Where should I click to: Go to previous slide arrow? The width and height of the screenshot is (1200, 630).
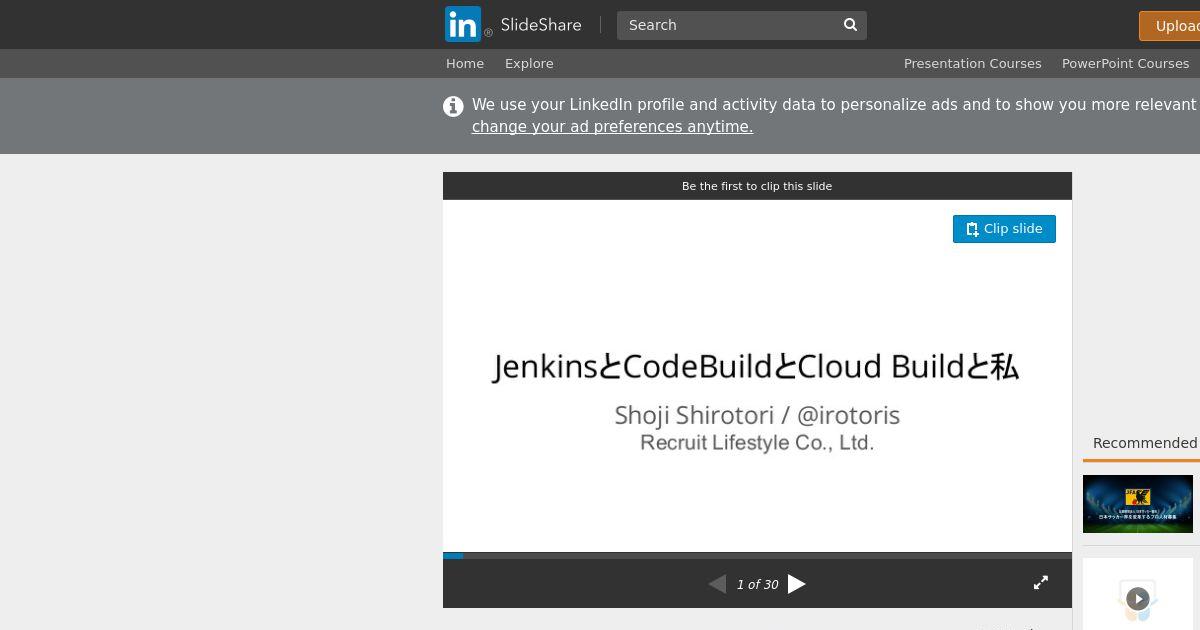tap(717, 584)
